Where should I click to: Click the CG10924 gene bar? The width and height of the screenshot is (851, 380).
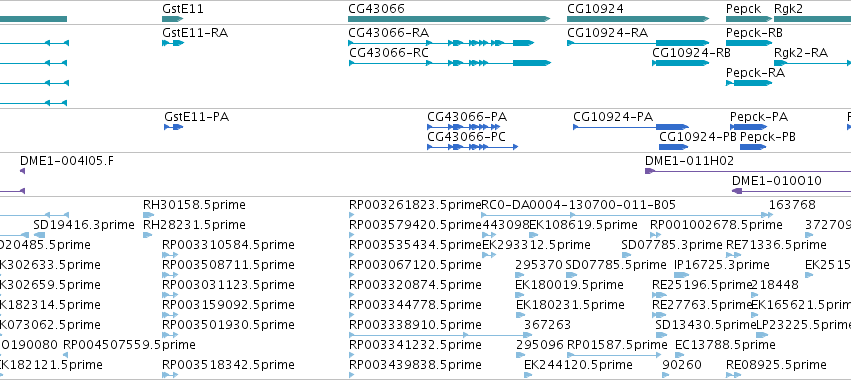pos(638,20)
